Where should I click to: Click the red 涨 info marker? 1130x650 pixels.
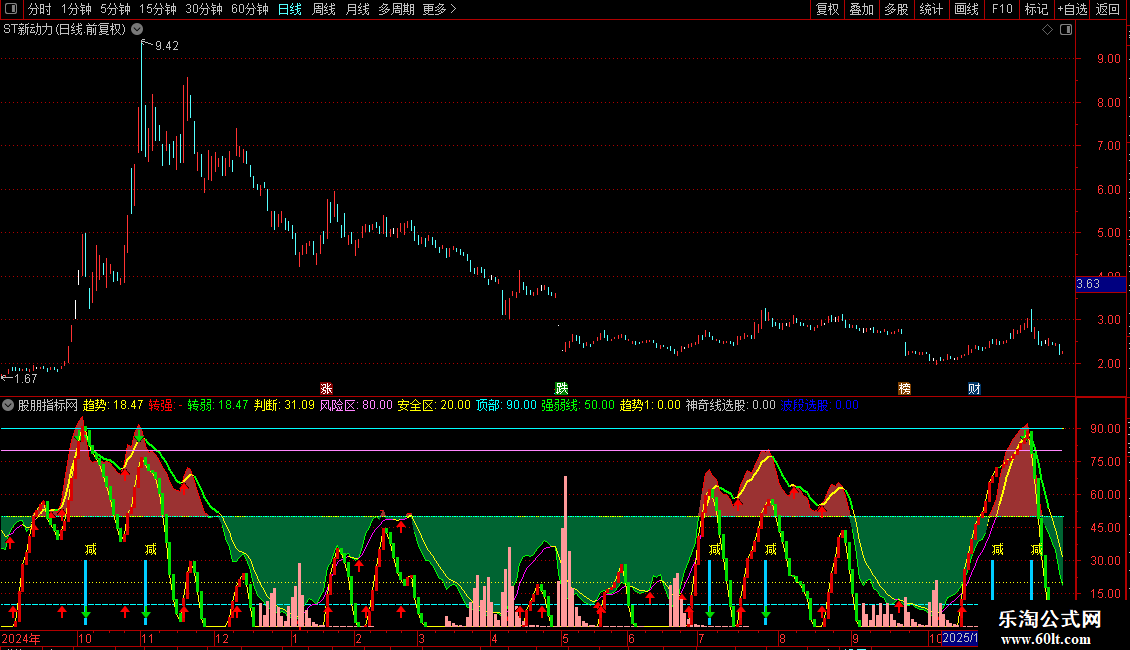click(326, 388)
